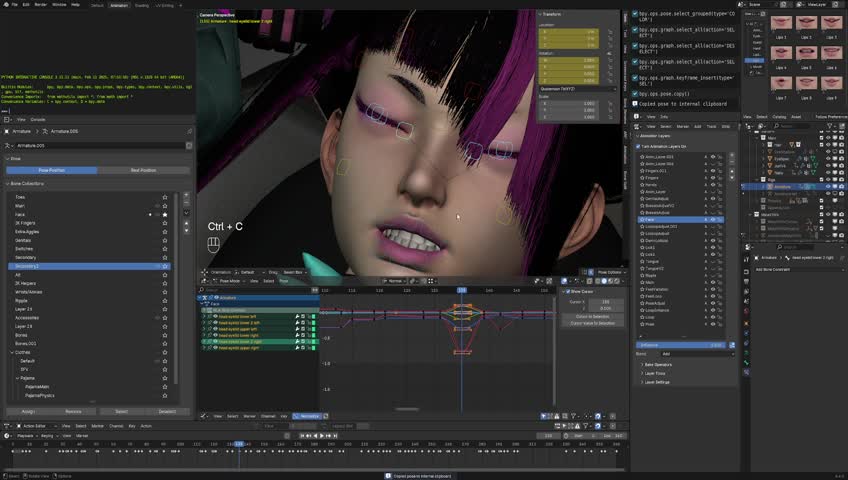Click lock icon on Hands animation layer
The height and width of the screenshot is (480, 848).
(720, 185)
